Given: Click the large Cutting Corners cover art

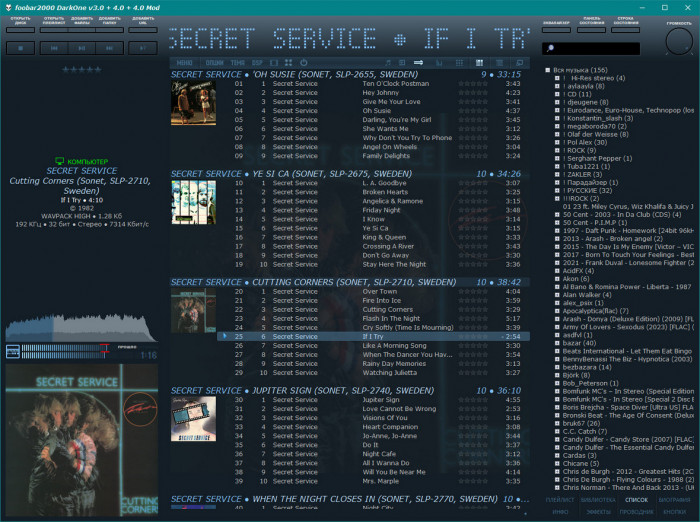Looking at the screenshot, I should point(82,440).
